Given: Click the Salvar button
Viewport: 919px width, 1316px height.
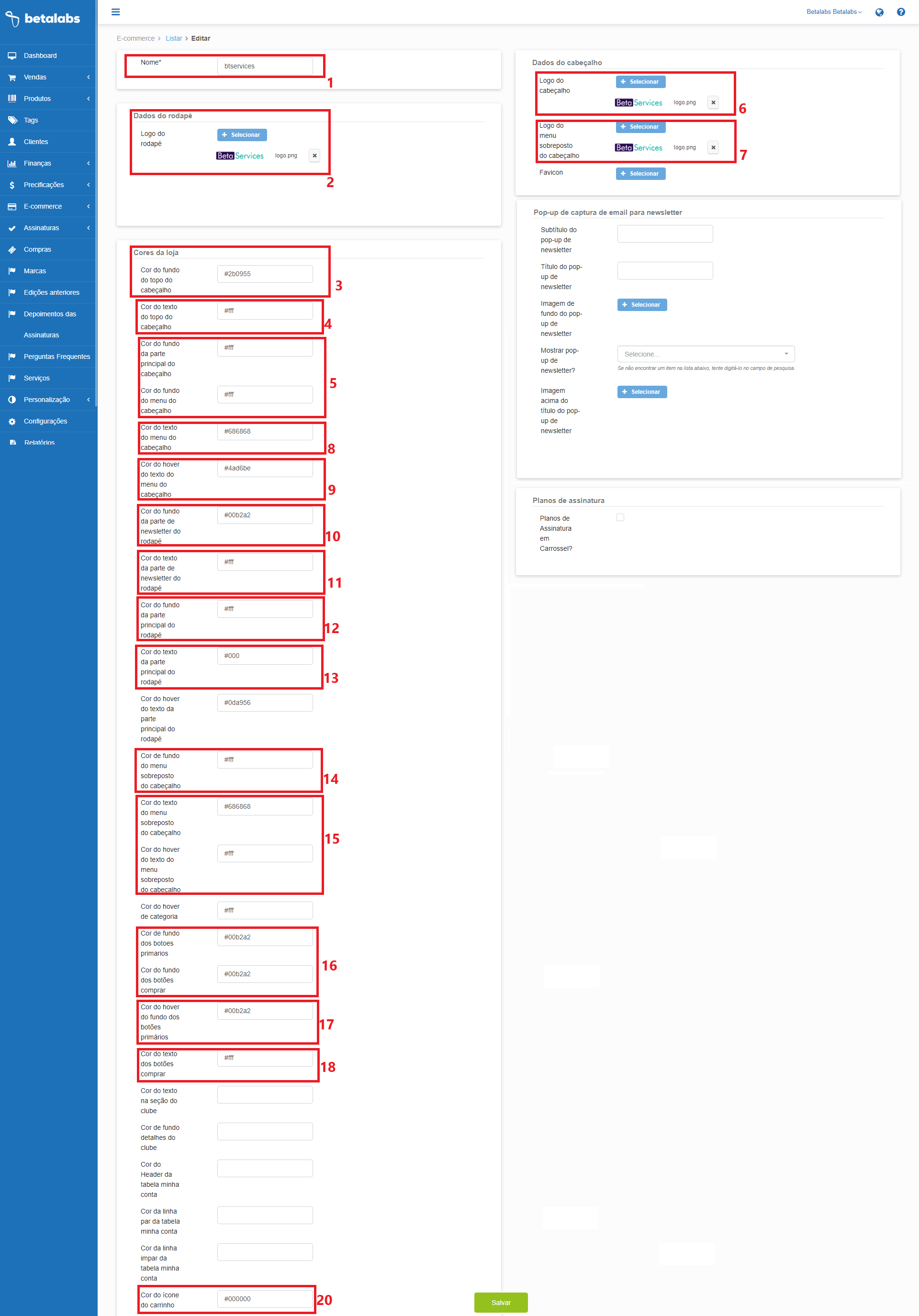Looking at the screenshot, I should 500,1302.
